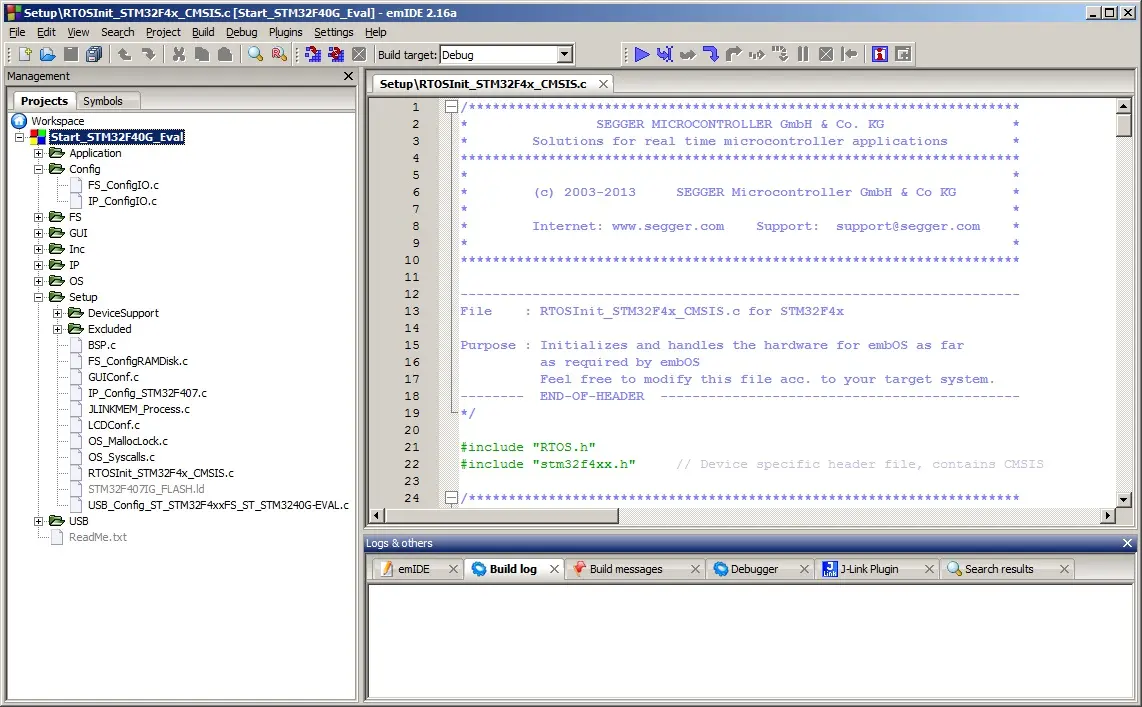Open the Build target dropdown
Viewport: 1142px width, 707px height.
(564, 55)
